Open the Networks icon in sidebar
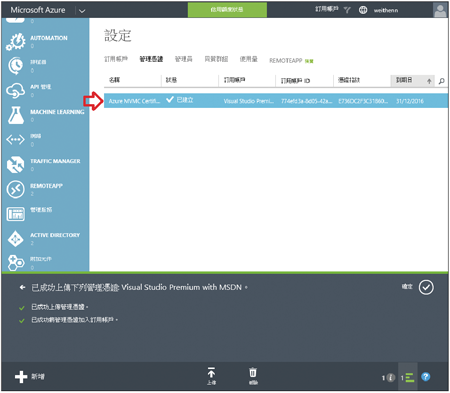Image resolution: width=450 pixels, height=393 pixels. click(15, 140)
